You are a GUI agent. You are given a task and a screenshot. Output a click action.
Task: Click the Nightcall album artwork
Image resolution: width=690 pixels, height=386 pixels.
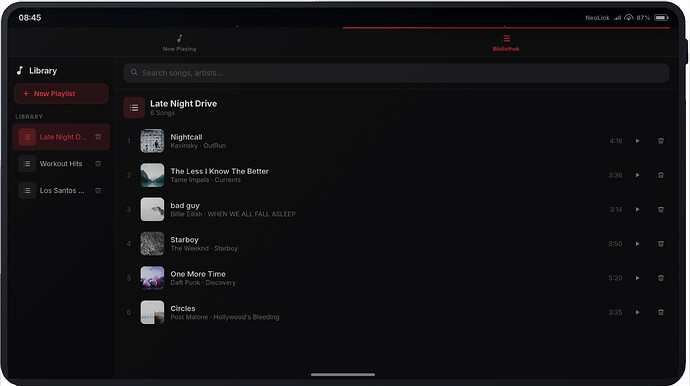point(152,141)
